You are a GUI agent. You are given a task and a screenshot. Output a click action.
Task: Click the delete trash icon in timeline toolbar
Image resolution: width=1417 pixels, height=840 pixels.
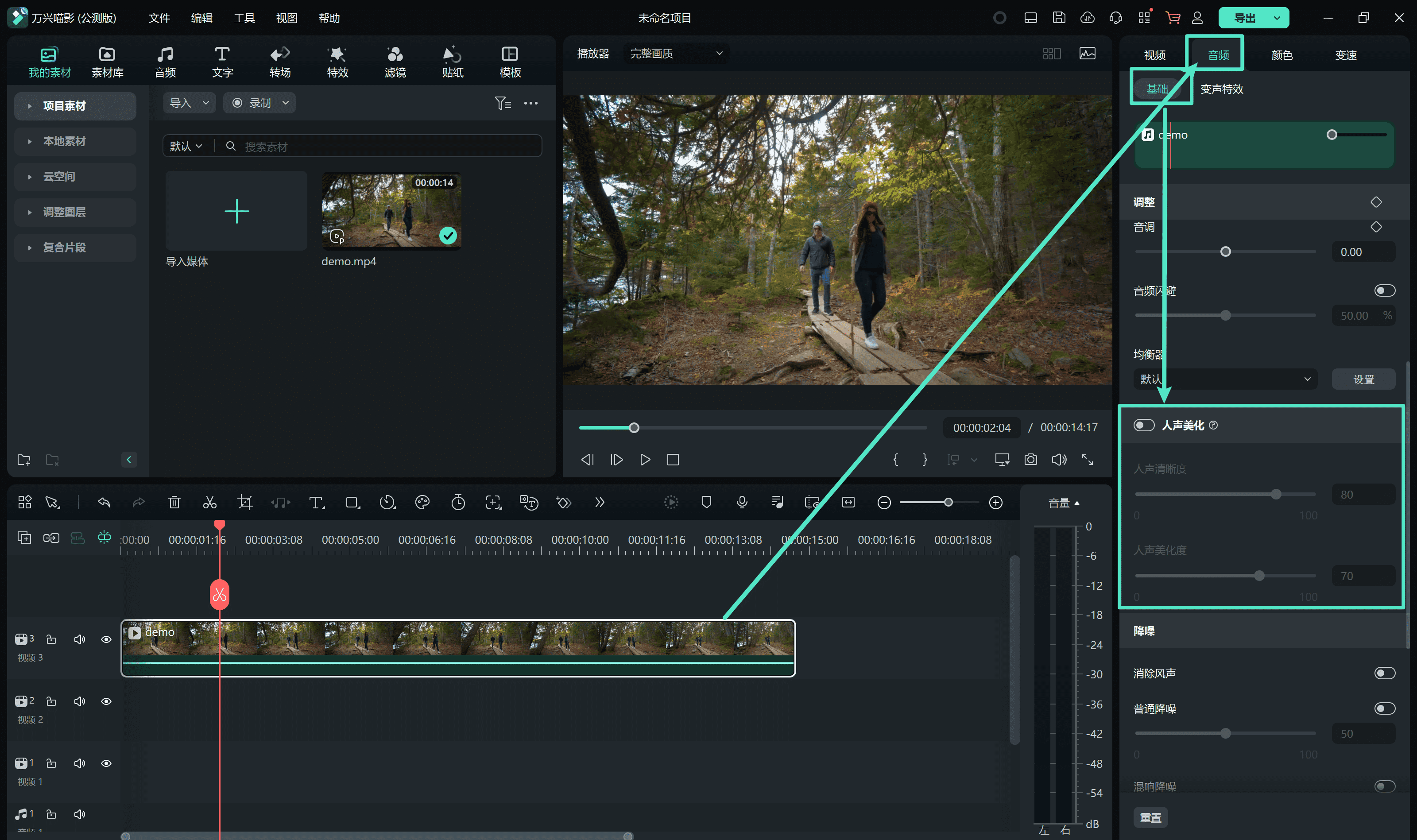point(174,502)
